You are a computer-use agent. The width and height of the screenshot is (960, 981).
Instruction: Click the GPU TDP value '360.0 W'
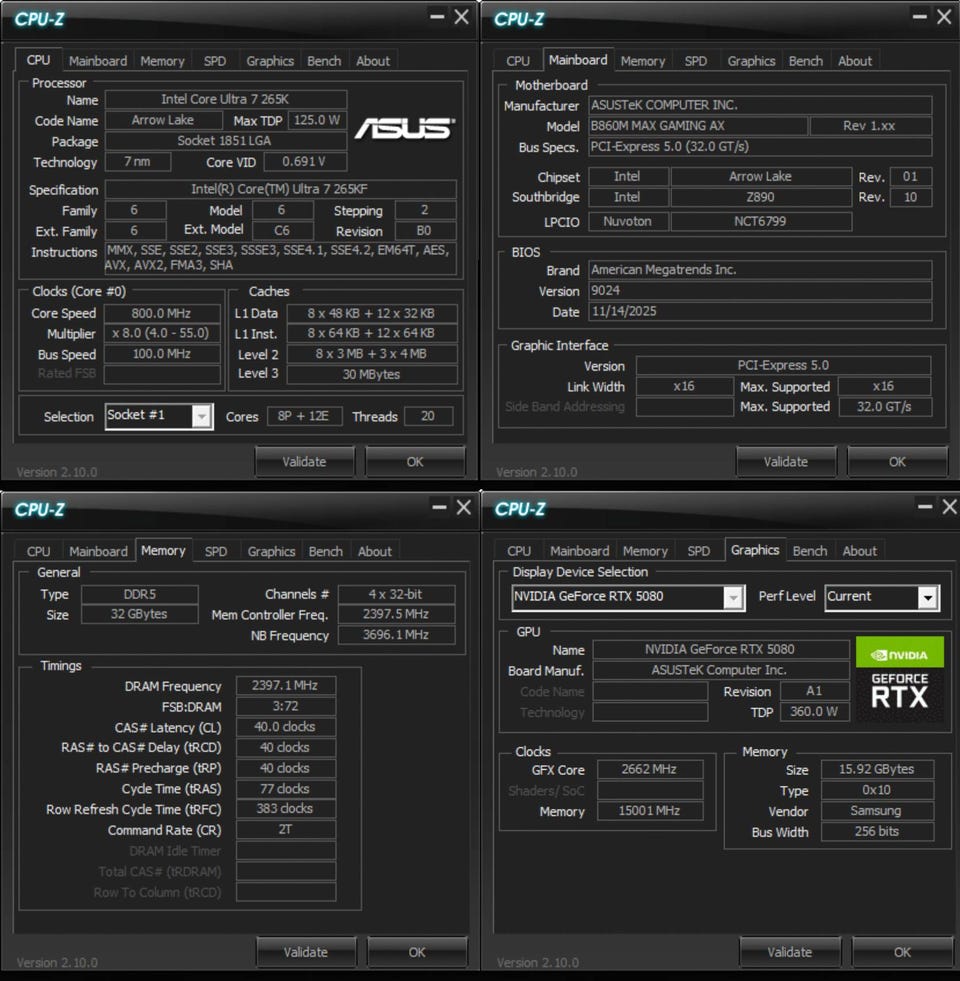(814, 712)
